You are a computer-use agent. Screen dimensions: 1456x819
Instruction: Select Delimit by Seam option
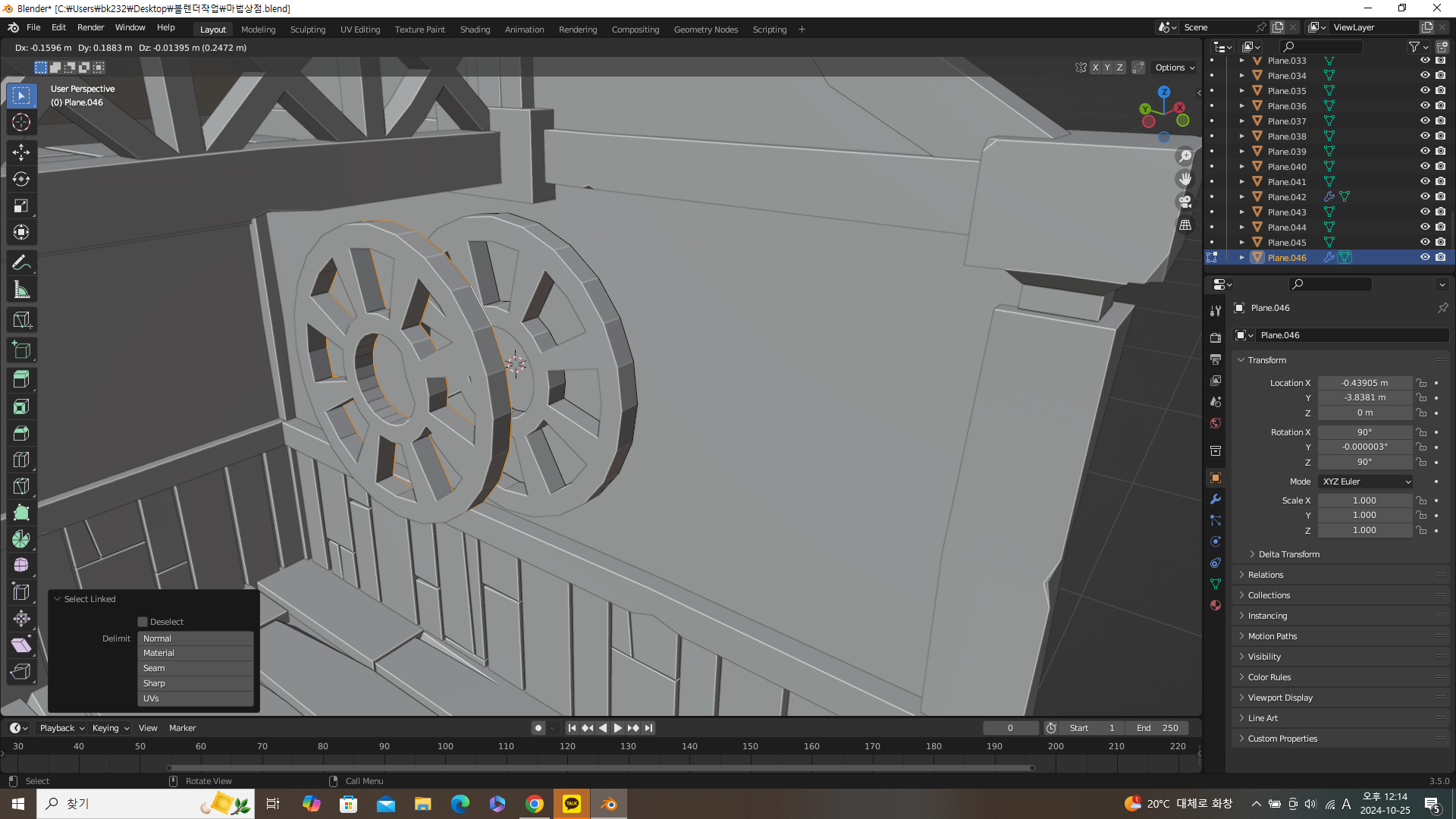click(196, 668)
